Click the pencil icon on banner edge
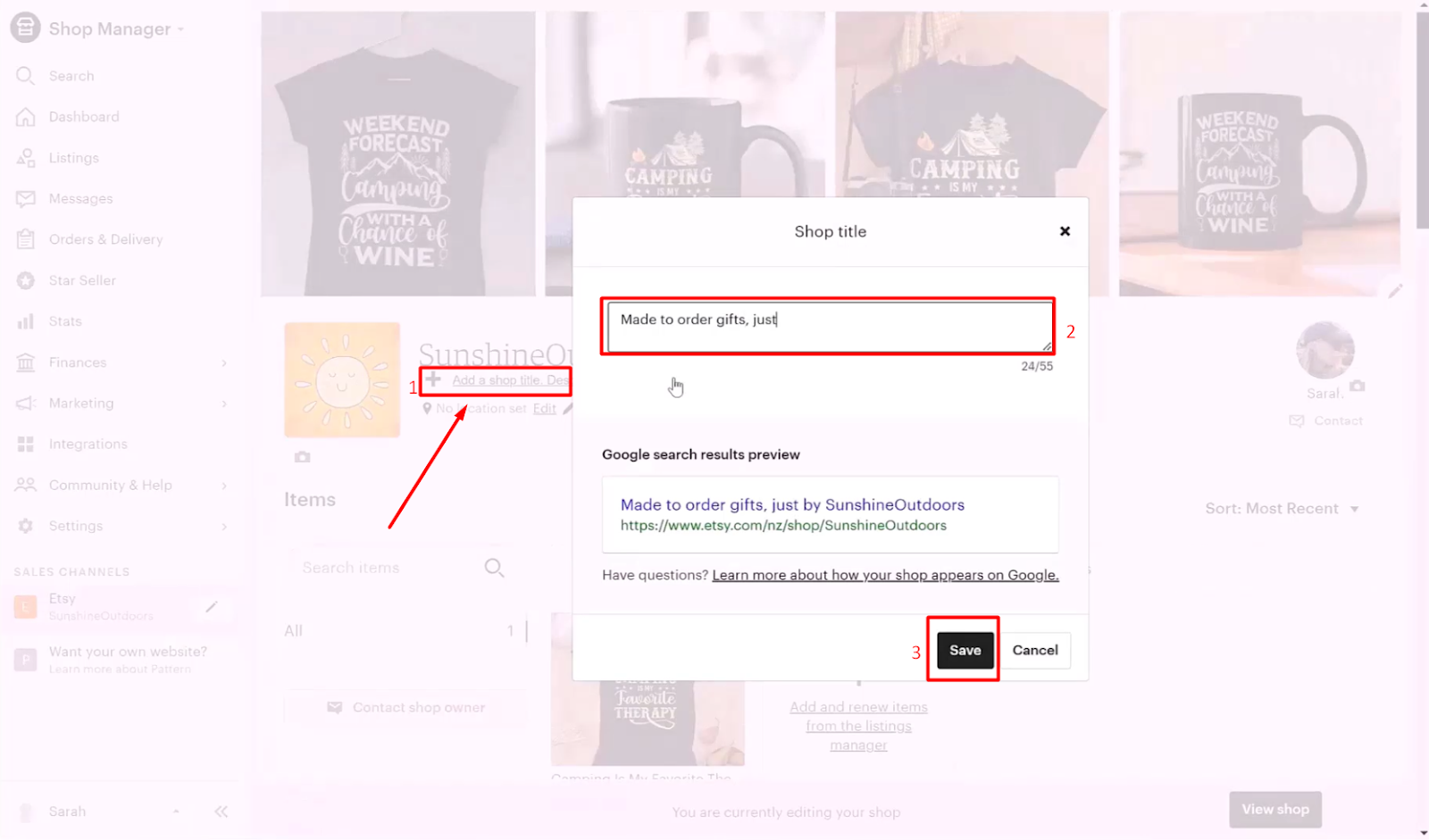The image size is (1429, 840). click(x=1396, y=291)
